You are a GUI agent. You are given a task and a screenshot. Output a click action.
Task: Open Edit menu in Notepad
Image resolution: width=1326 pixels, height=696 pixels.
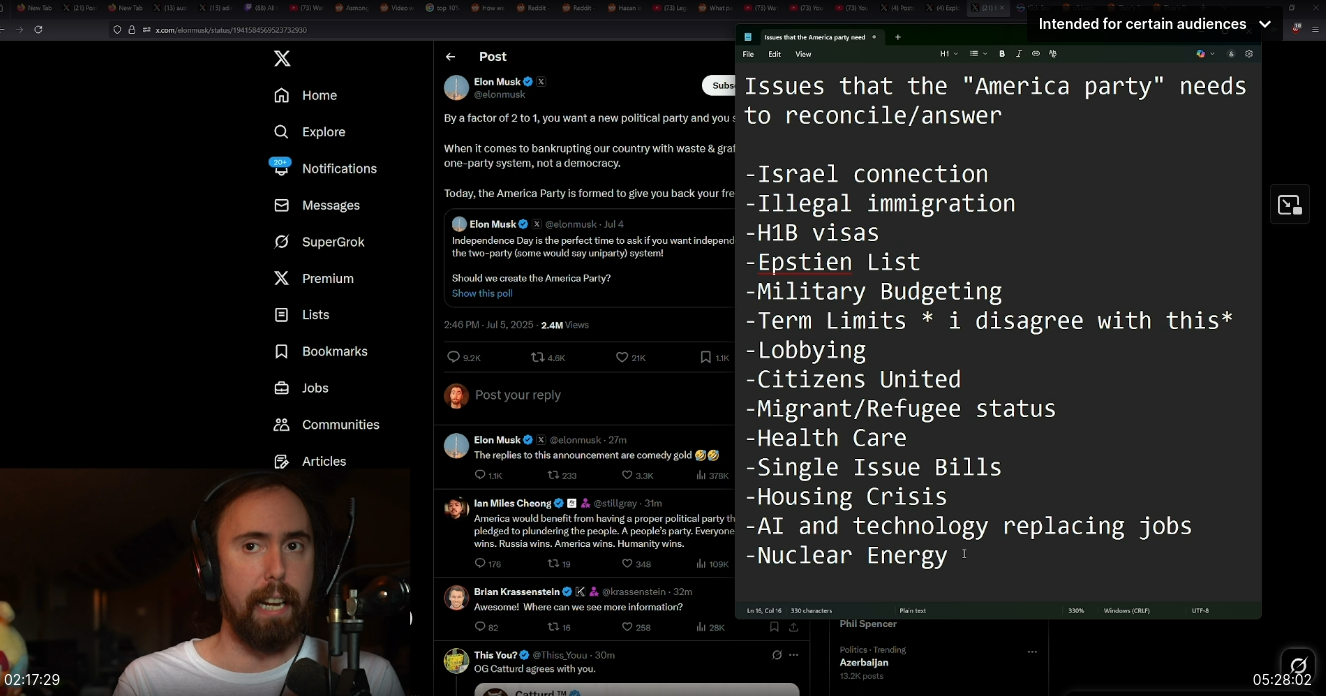pyautogui.click(x=775, y=54)
